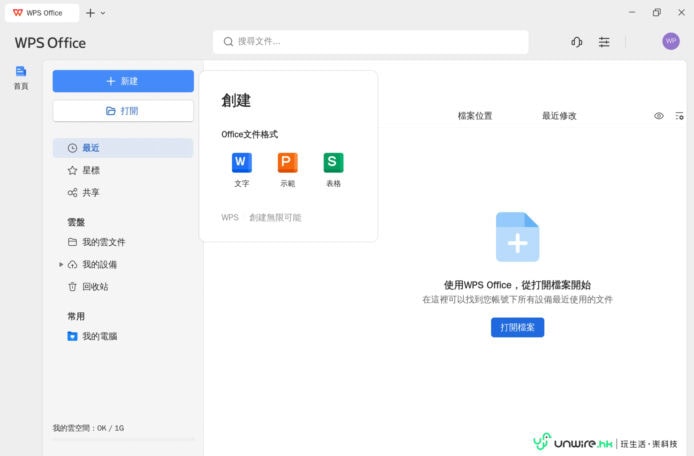Click the 打開 (Open) button
Screen dimensions: 694x456
click(123, 111)
